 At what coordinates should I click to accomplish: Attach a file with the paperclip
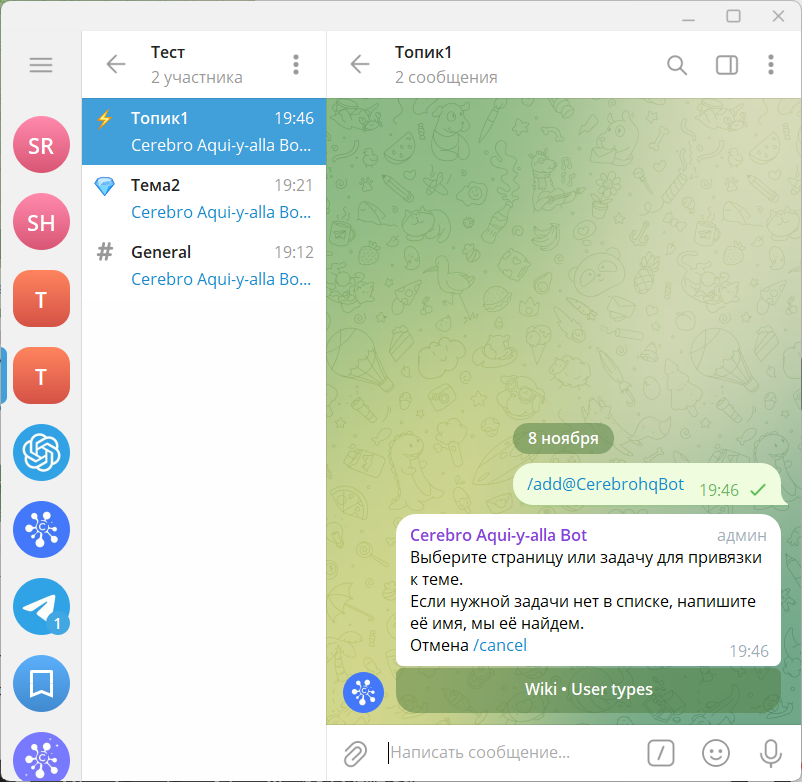coord(355,753)
